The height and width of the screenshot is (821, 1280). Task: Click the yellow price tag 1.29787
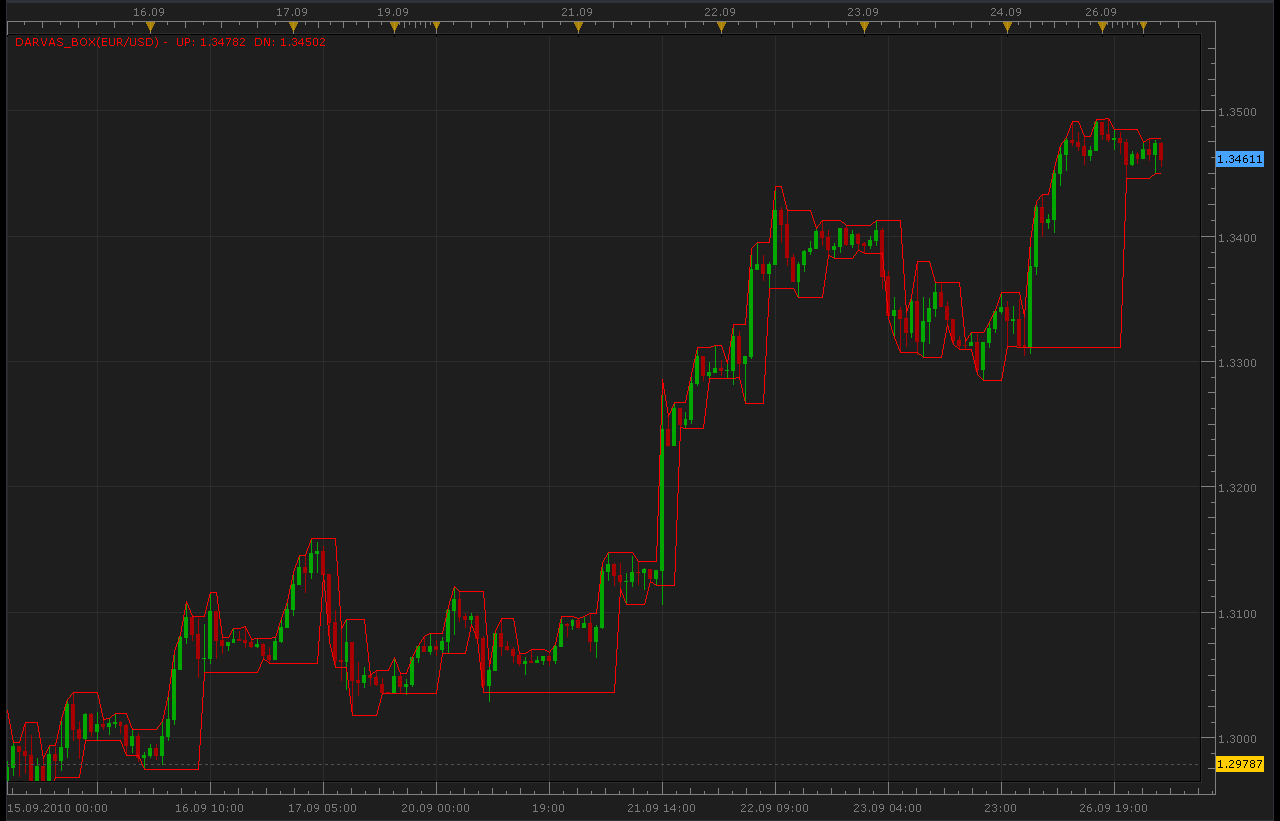[x=1240, y=764]
